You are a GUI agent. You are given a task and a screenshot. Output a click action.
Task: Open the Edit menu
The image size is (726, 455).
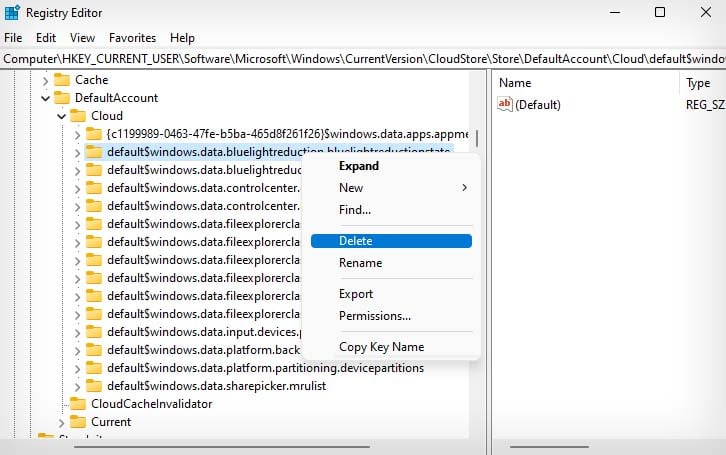(x=46, y=38)
